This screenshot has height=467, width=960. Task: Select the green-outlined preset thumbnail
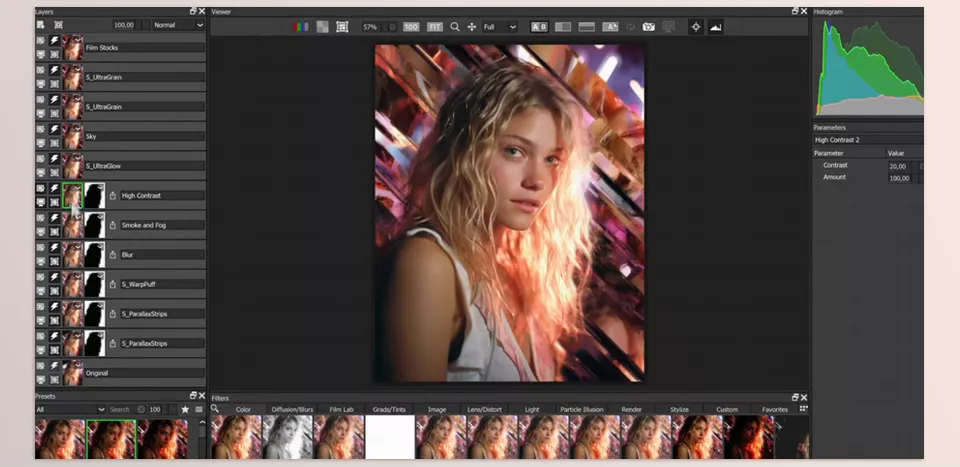(x=111, y=439)
